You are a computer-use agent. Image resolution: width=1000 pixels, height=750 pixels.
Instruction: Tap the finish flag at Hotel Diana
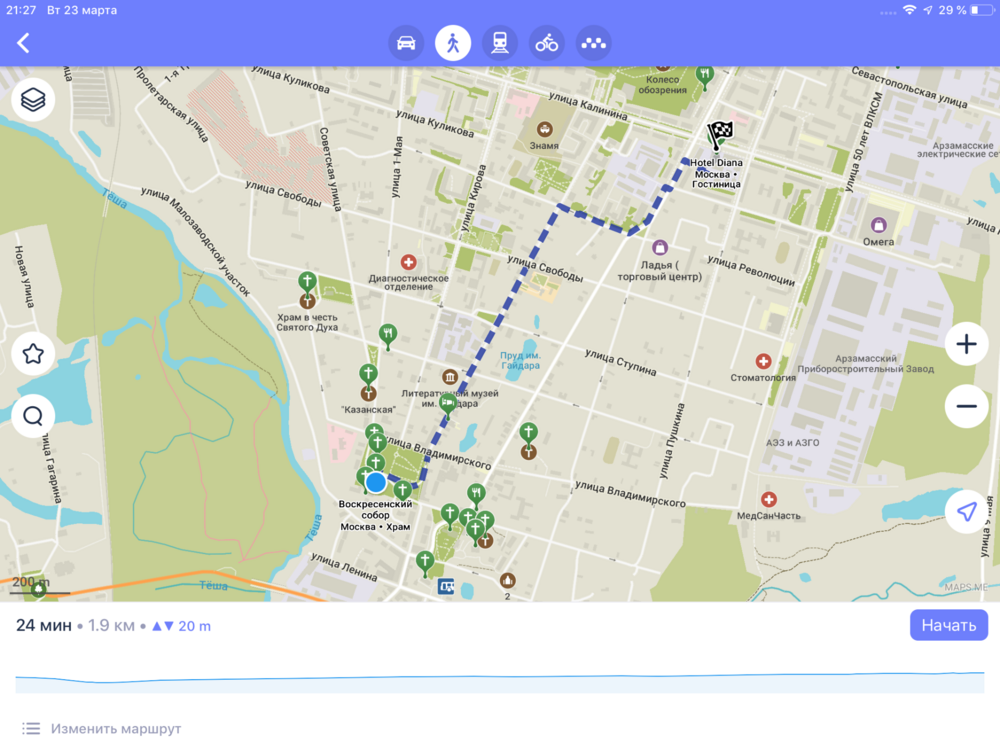point(720,133)
